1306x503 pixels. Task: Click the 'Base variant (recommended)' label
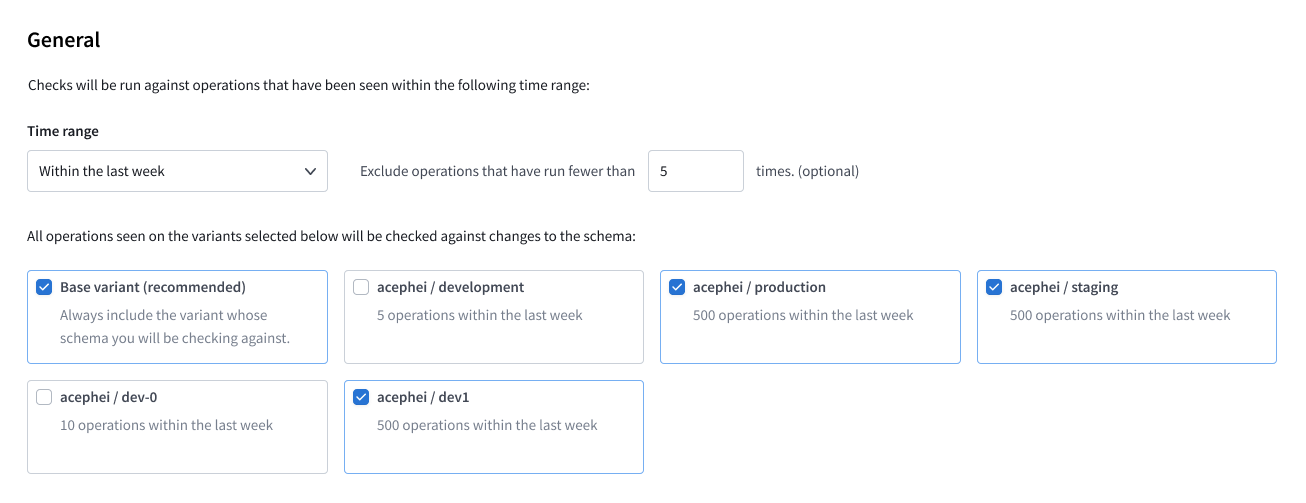tap(153, 287)
